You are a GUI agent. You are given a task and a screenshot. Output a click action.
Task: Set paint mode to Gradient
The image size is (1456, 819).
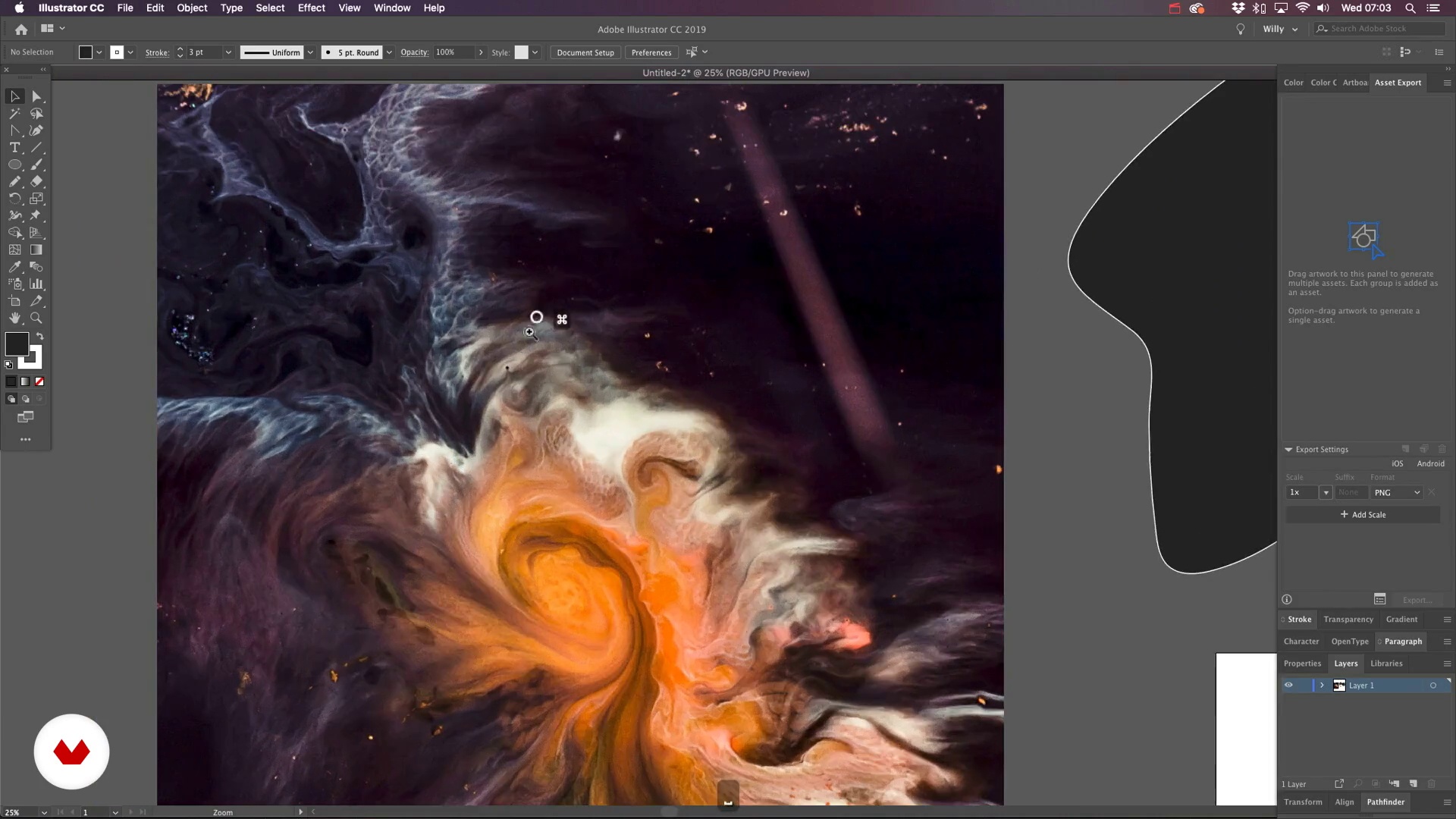pos(25,381)
